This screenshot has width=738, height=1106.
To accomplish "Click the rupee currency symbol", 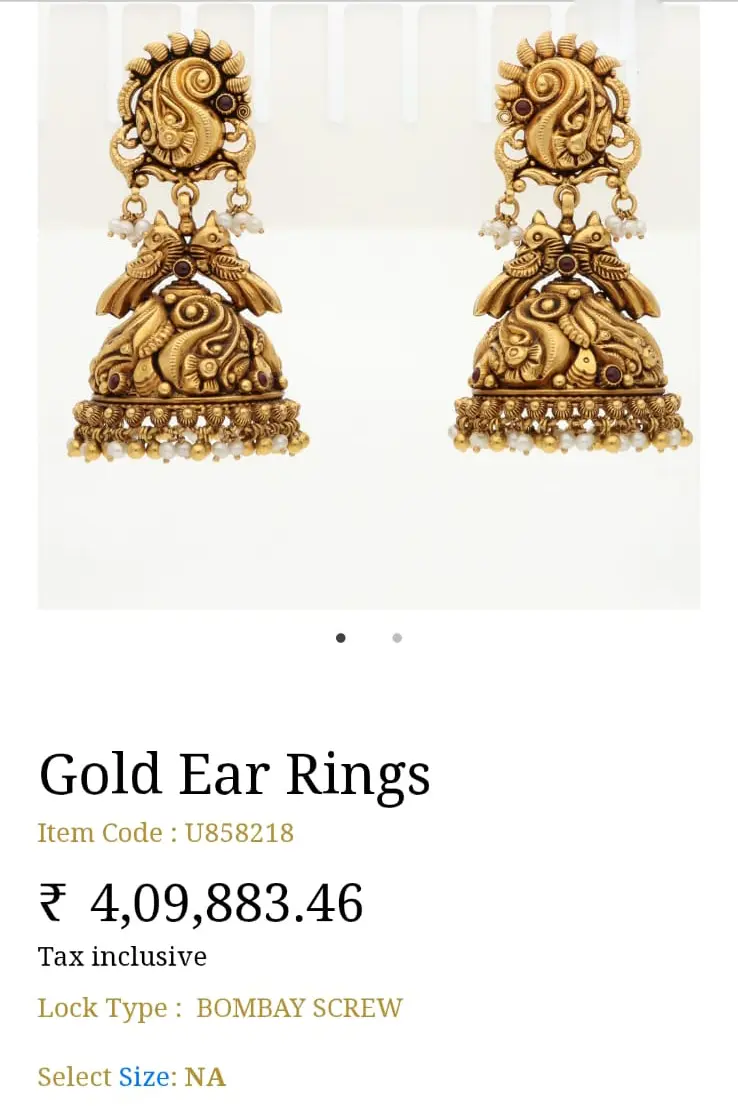I will (53, 903).
